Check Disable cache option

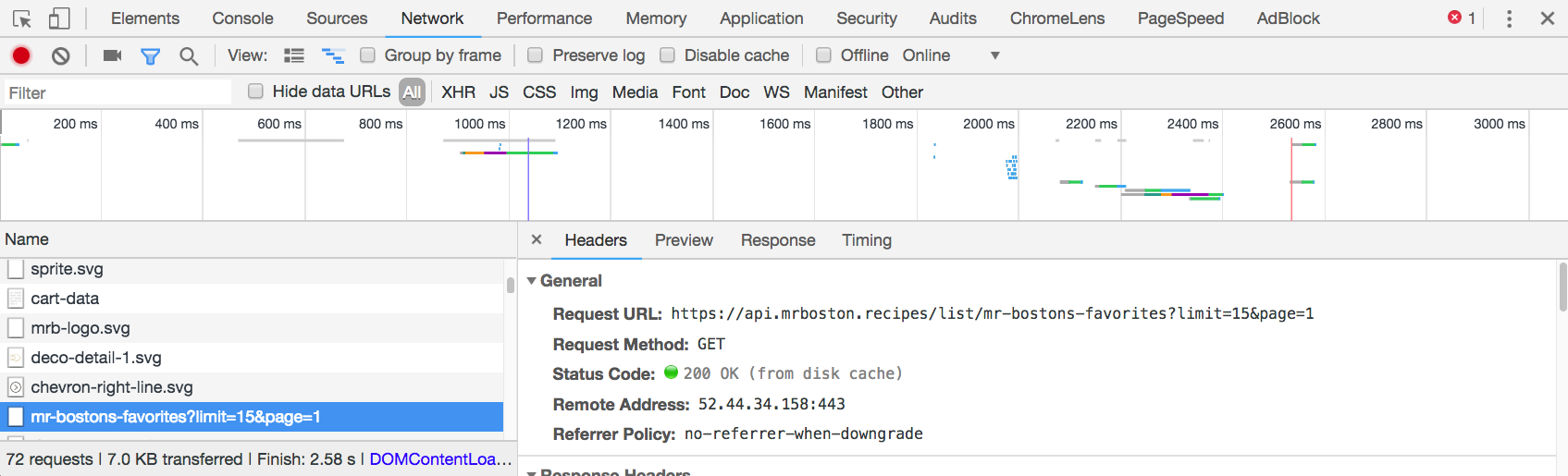pyautogui.click(x=667, y=55)
